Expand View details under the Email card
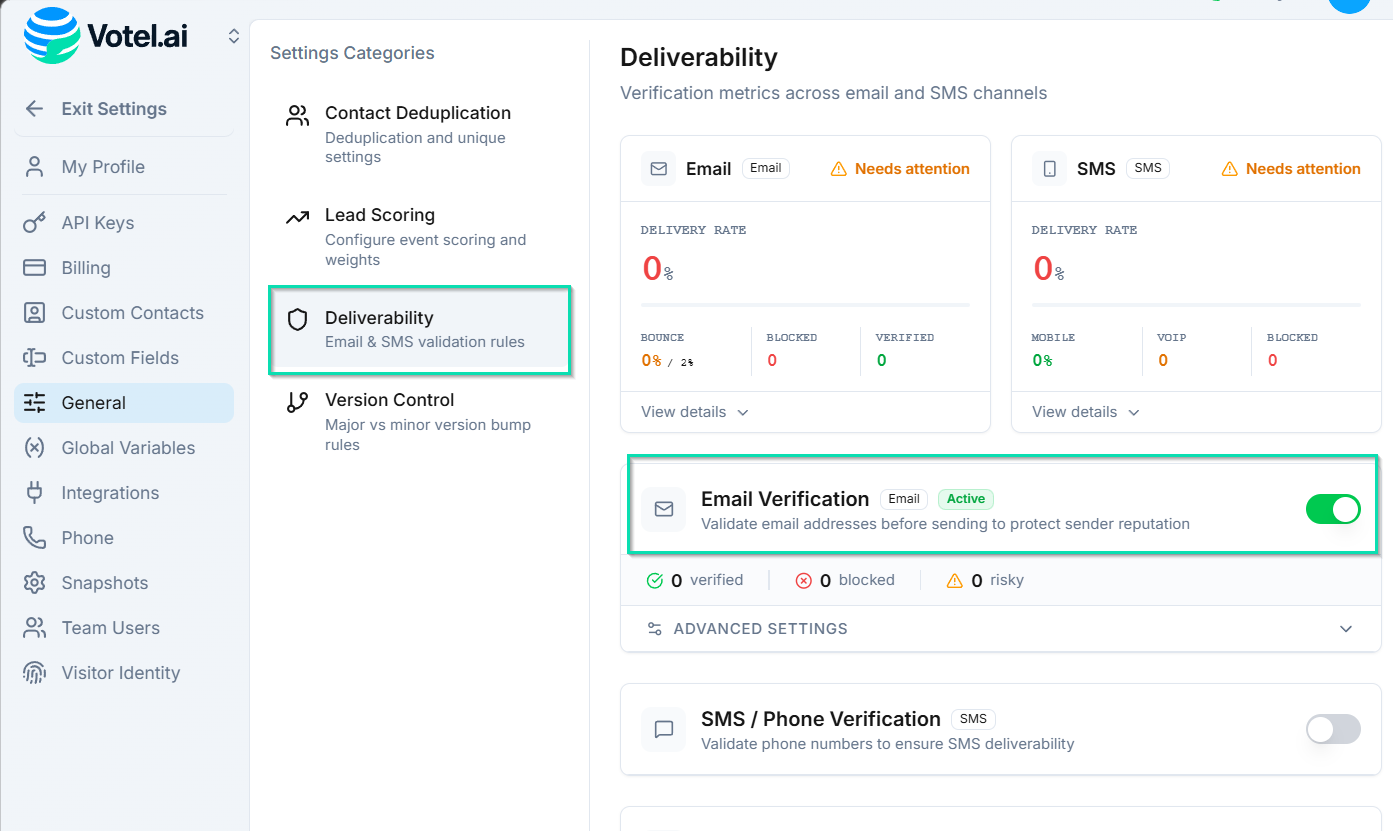Screen dimensions: 1393x831 click(x=692, y=412)
